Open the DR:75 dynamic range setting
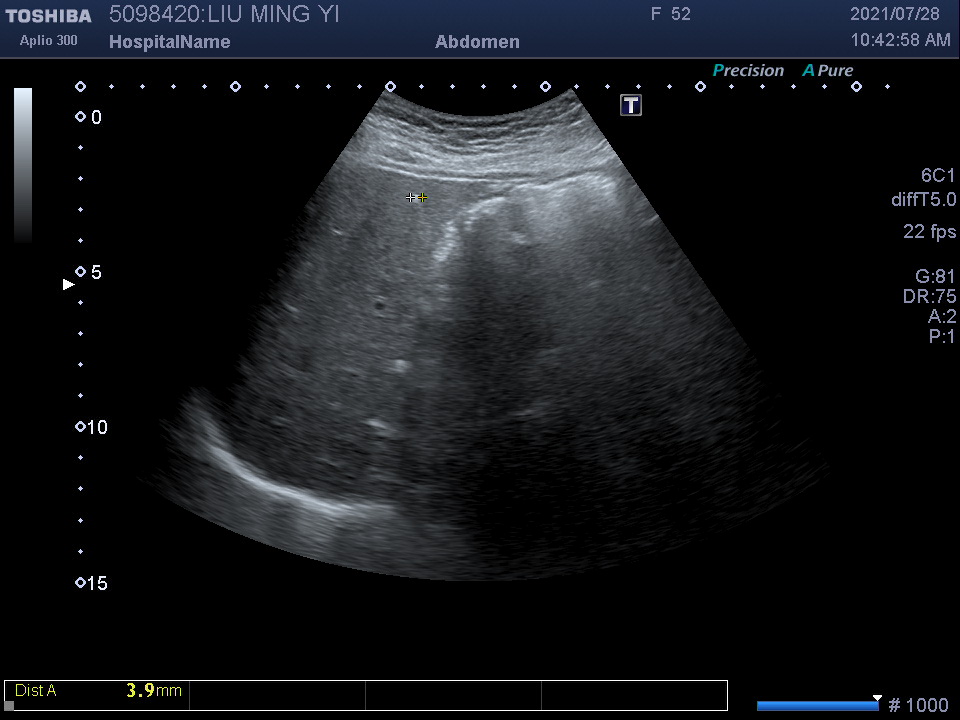Viewport: 960px width, 720px height. 929,297
